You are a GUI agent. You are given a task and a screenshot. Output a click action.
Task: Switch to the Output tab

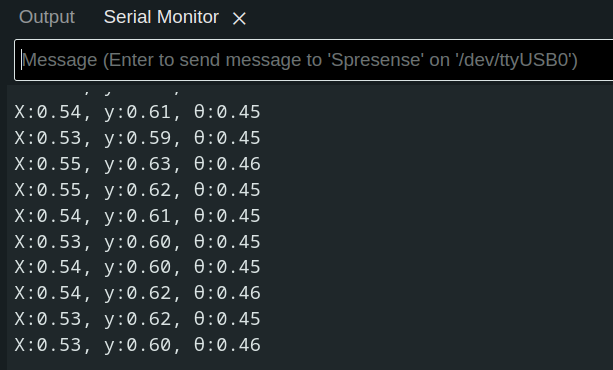click(x=47, y=17)
